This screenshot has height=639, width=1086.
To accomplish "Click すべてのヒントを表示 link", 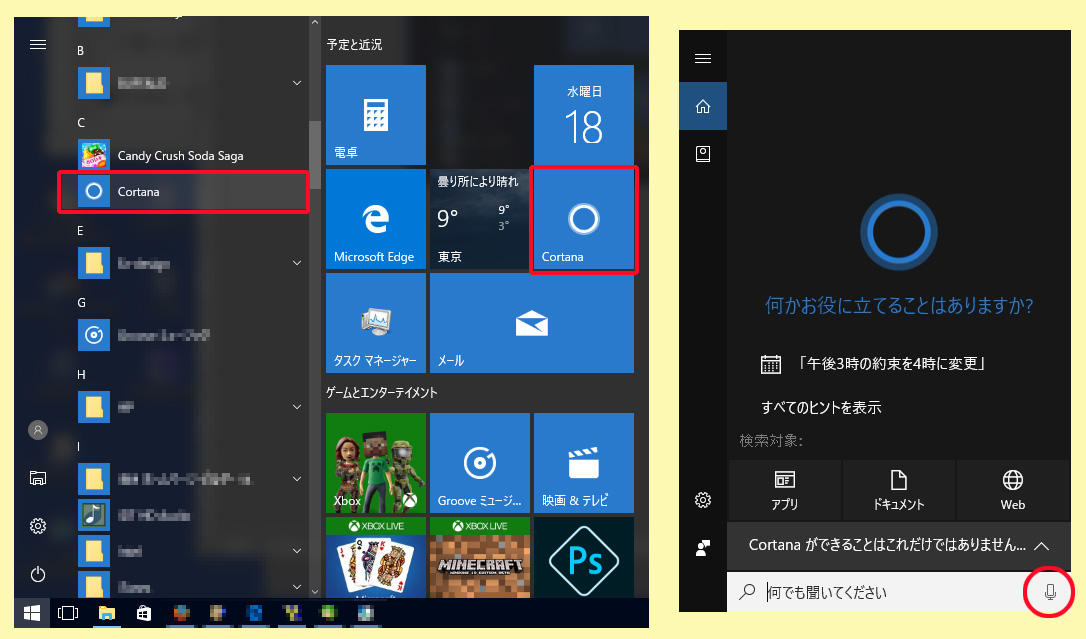I will click(821, 408).
